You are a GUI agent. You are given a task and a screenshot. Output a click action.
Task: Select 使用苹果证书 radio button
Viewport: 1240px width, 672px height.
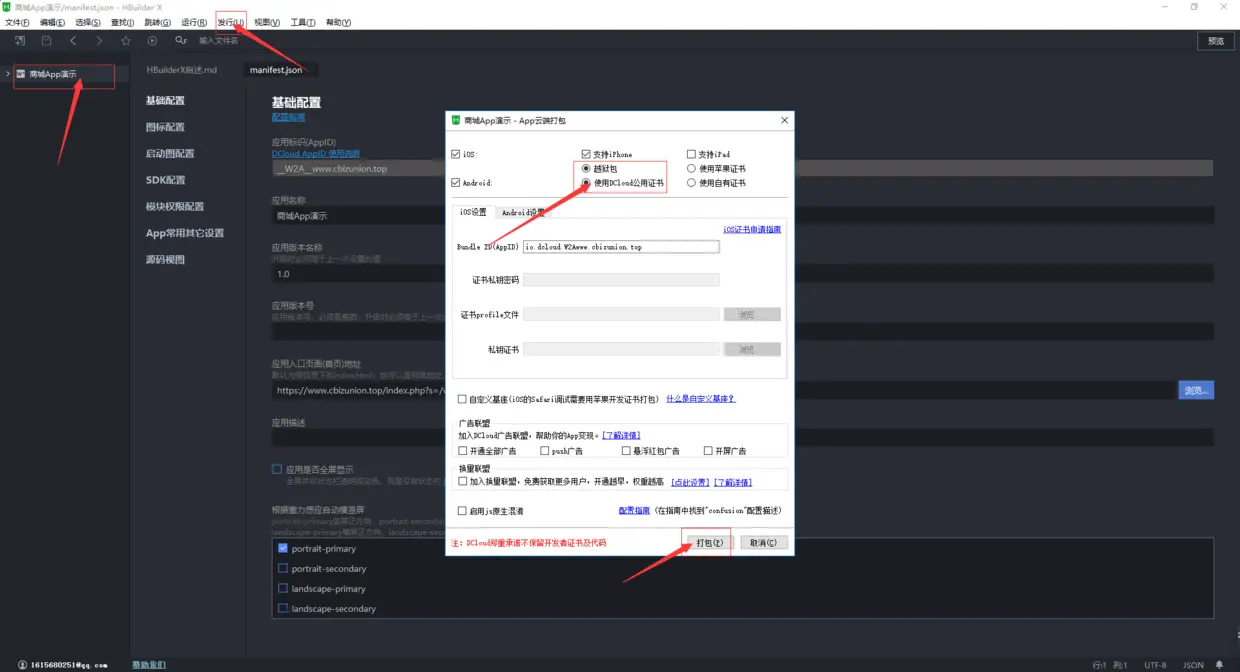[691, 169]
